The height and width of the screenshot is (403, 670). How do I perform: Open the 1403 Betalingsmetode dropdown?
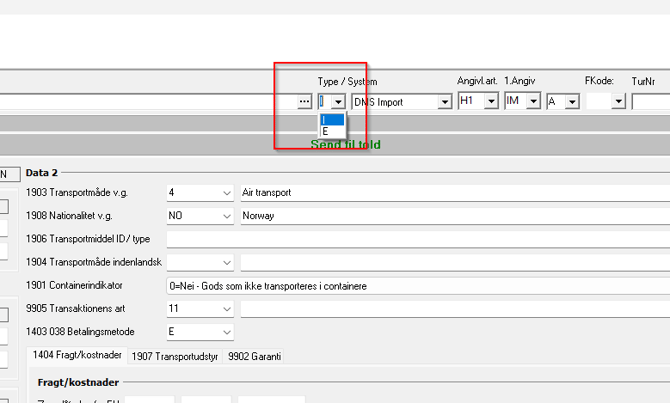pyautogui.click(x=226, y=332)
